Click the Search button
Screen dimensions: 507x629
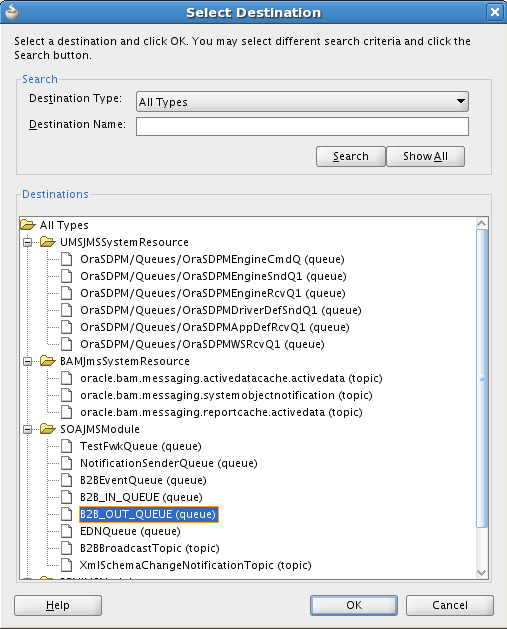pyautogui.click(x=351, y=156)
